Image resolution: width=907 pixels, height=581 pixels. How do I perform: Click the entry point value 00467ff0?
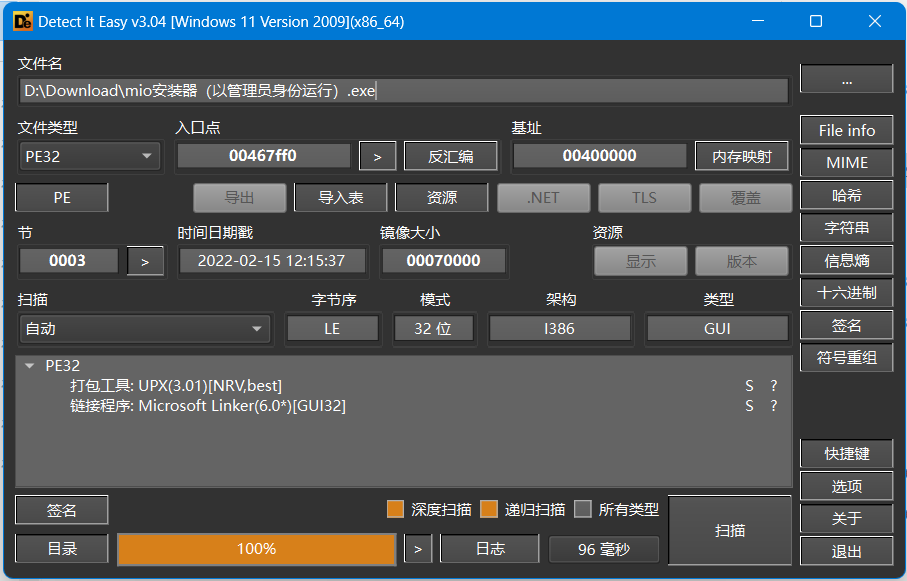pyautogui.click(x=263, y=156)
